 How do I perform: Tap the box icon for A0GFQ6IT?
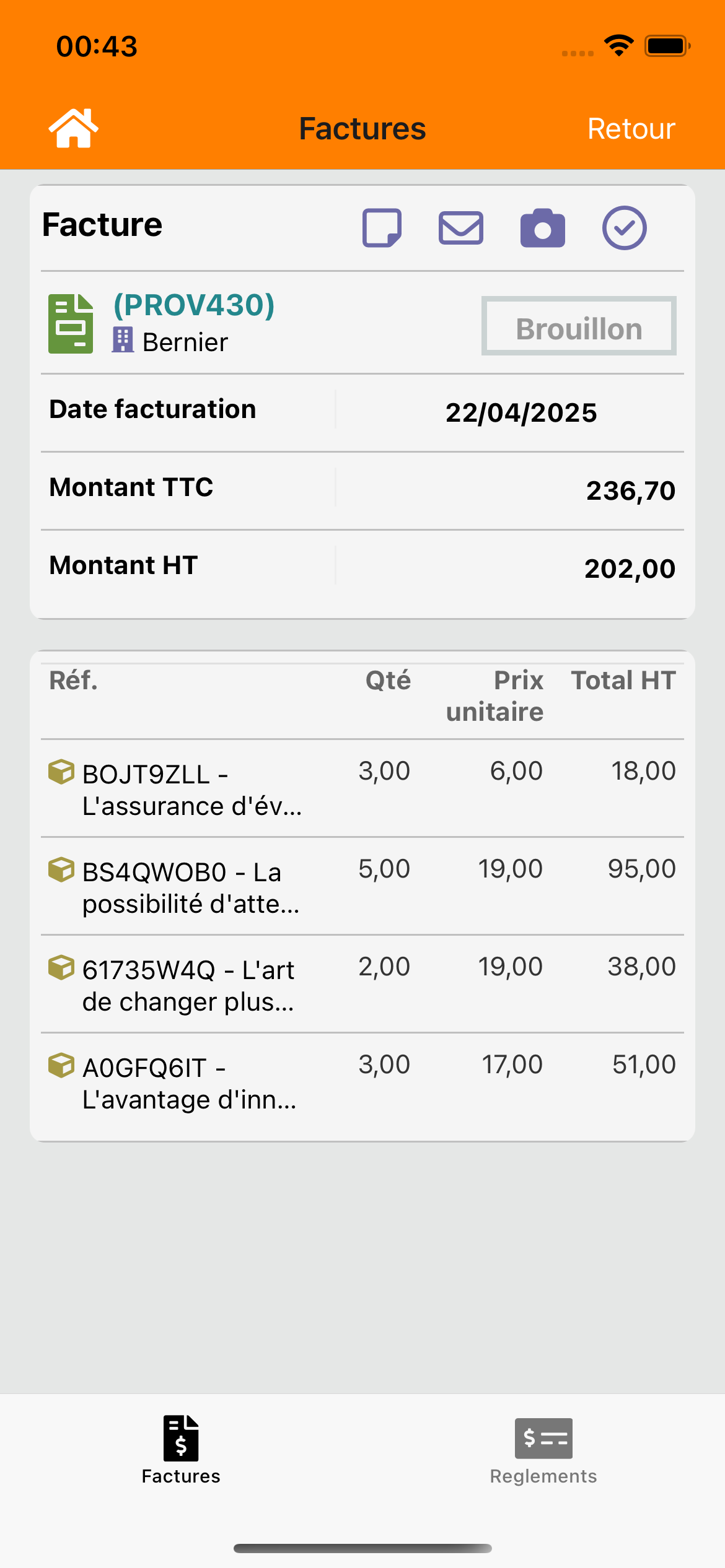[61, 1066]
